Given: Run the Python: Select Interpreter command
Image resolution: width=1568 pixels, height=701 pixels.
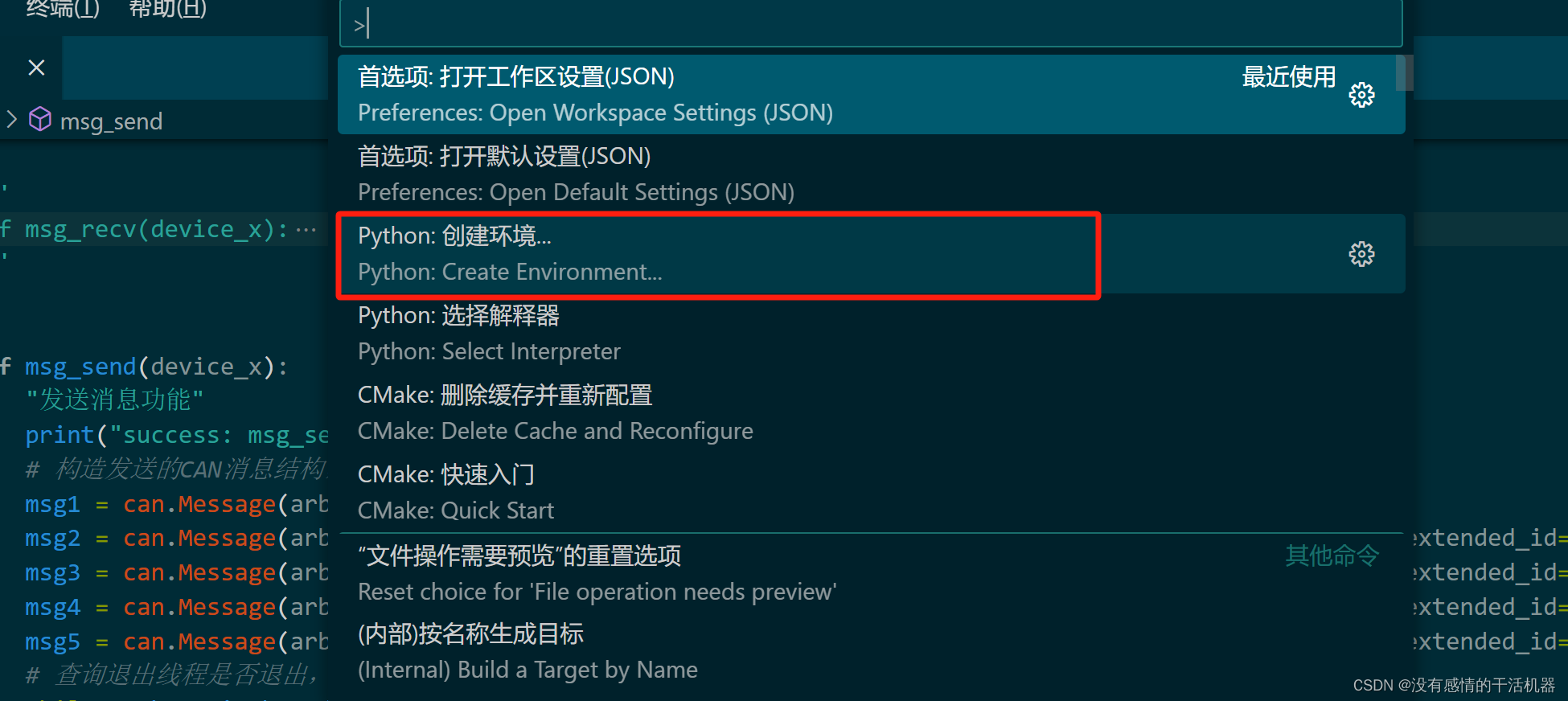Looking at the screenshot, I should 563,333.
